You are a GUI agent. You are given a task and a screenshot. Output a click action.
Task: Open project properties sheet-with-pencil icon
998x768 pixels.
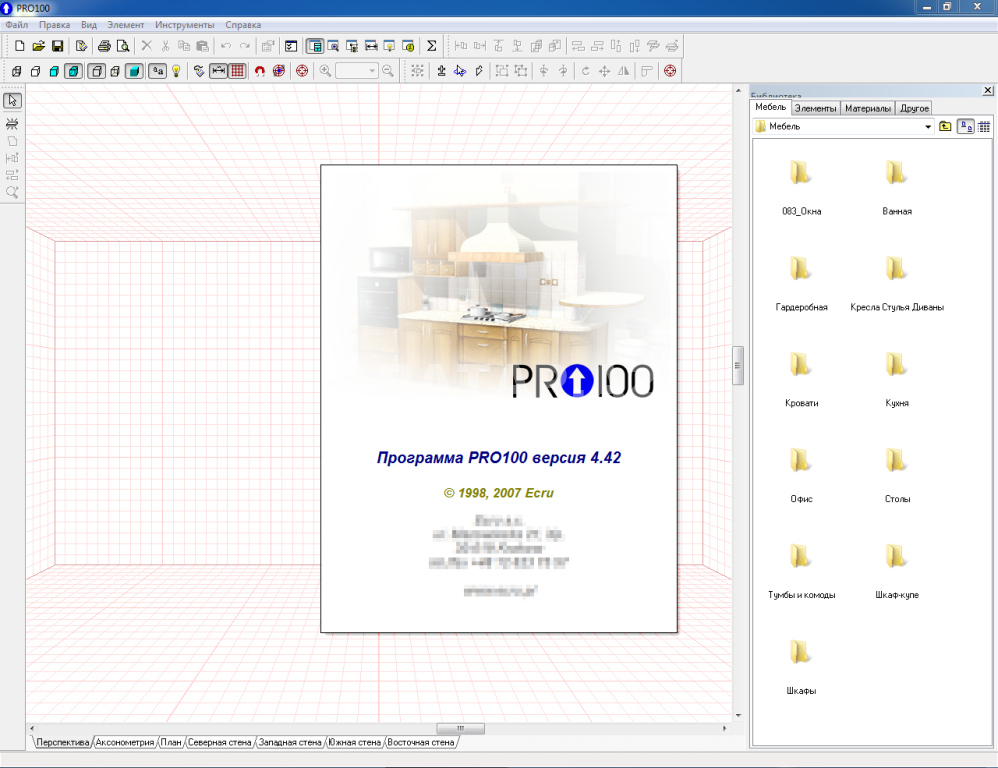tap(81, 46)
